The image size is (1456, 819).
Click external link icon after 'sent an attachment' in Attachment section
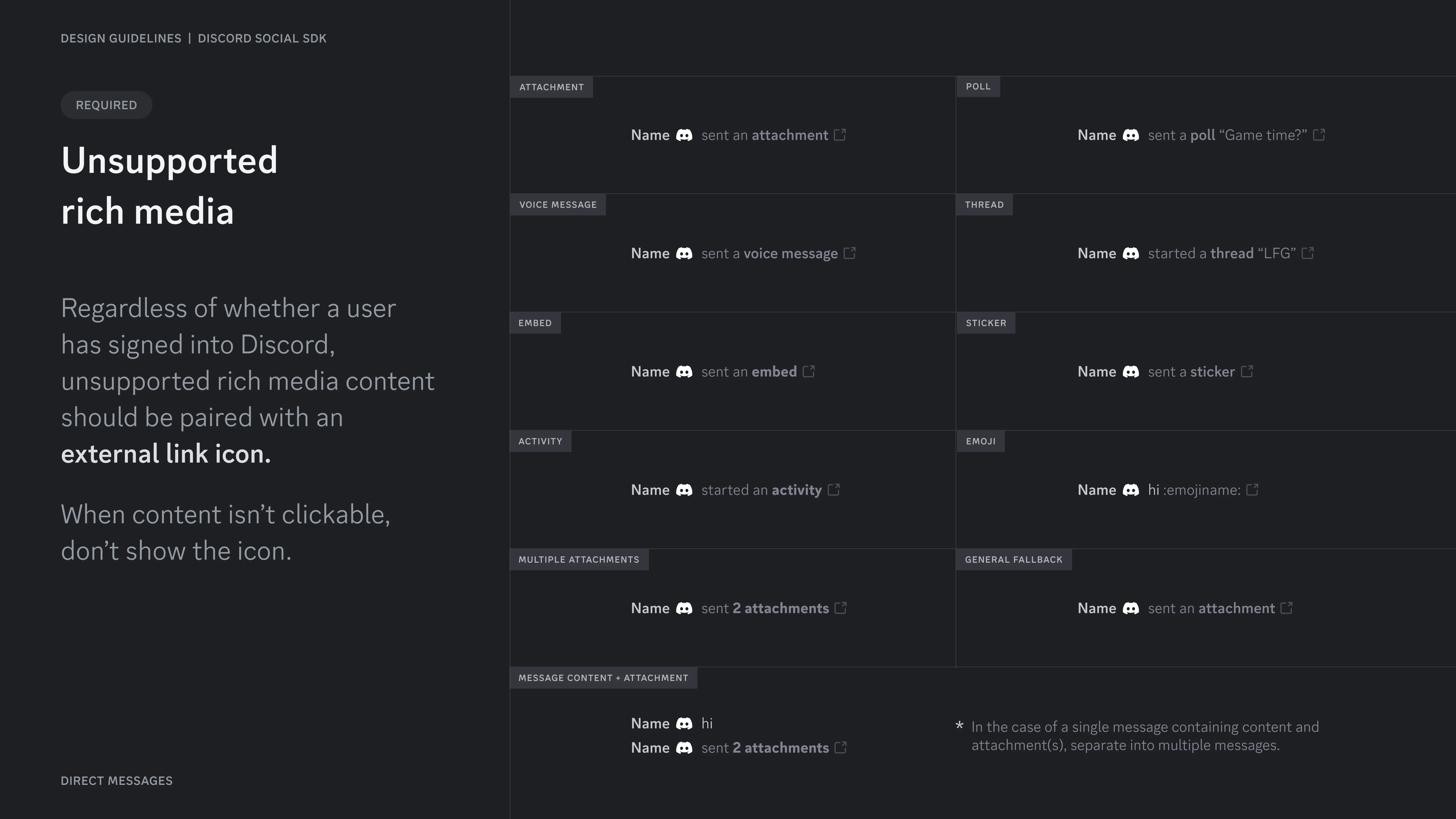(840, 134)
